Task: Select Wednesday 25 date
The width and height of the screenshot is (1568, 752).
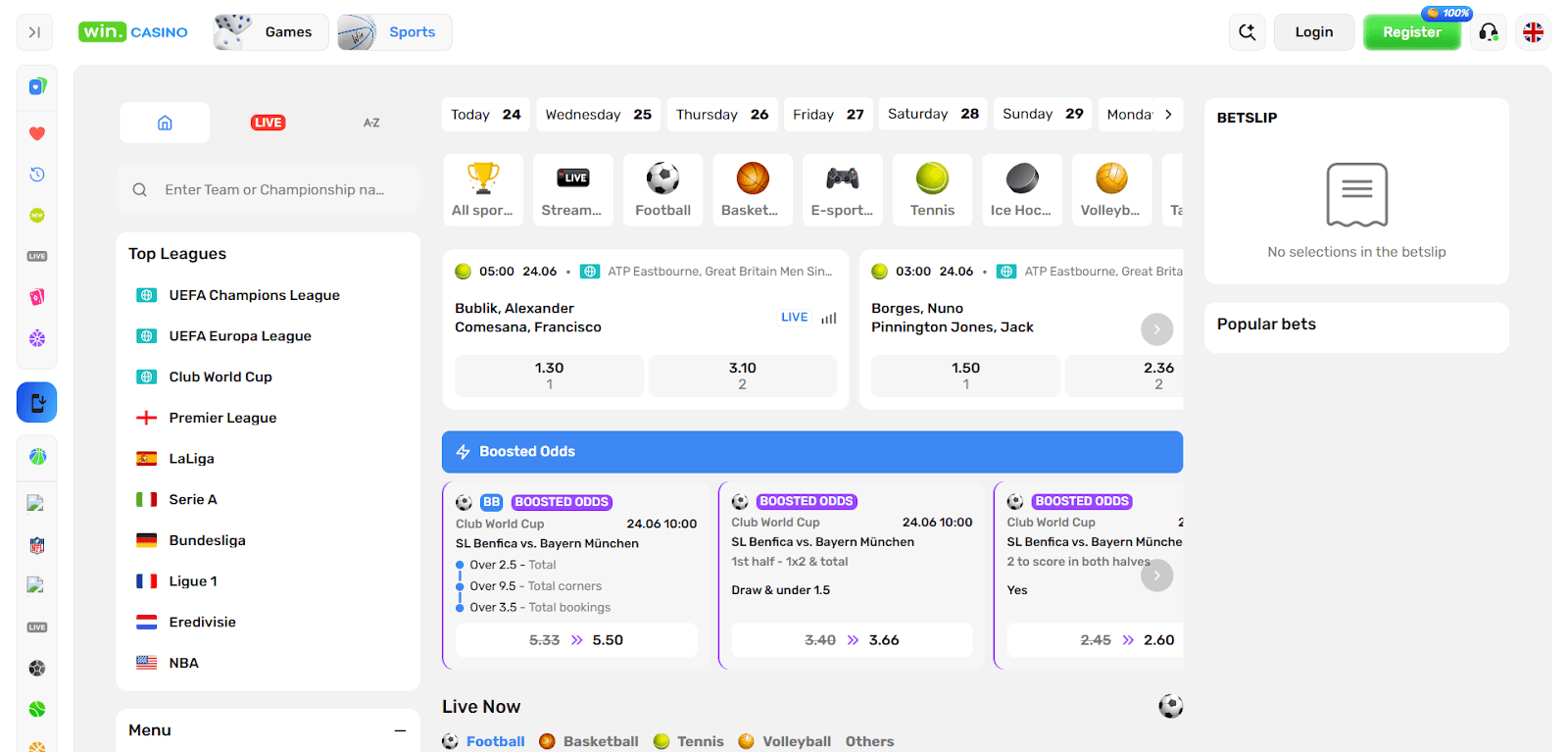Action: tap(599, 115)
